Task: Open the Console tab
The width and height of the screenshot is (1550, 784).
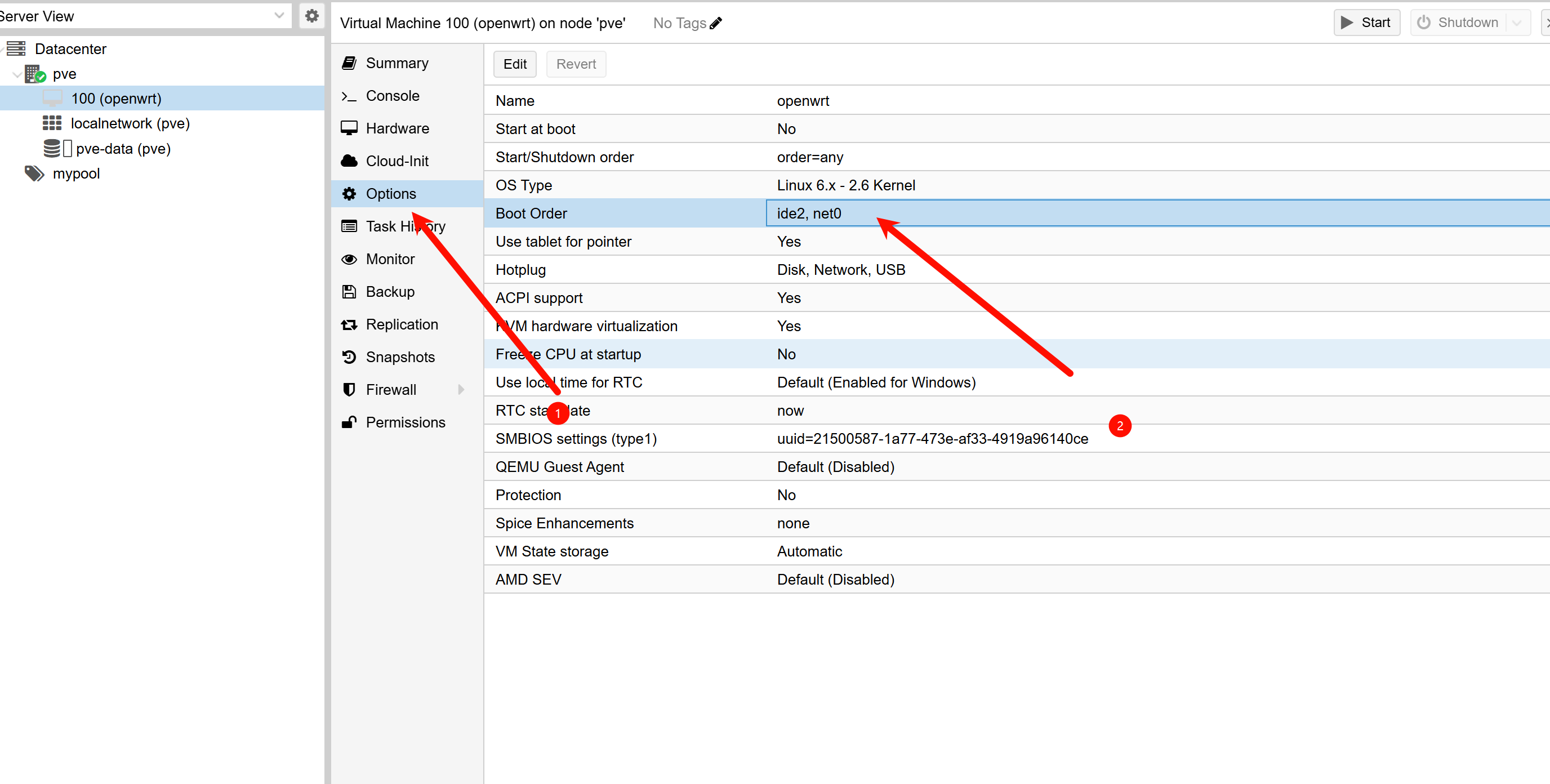Action: pyautogui.click(x=391, y=96)
